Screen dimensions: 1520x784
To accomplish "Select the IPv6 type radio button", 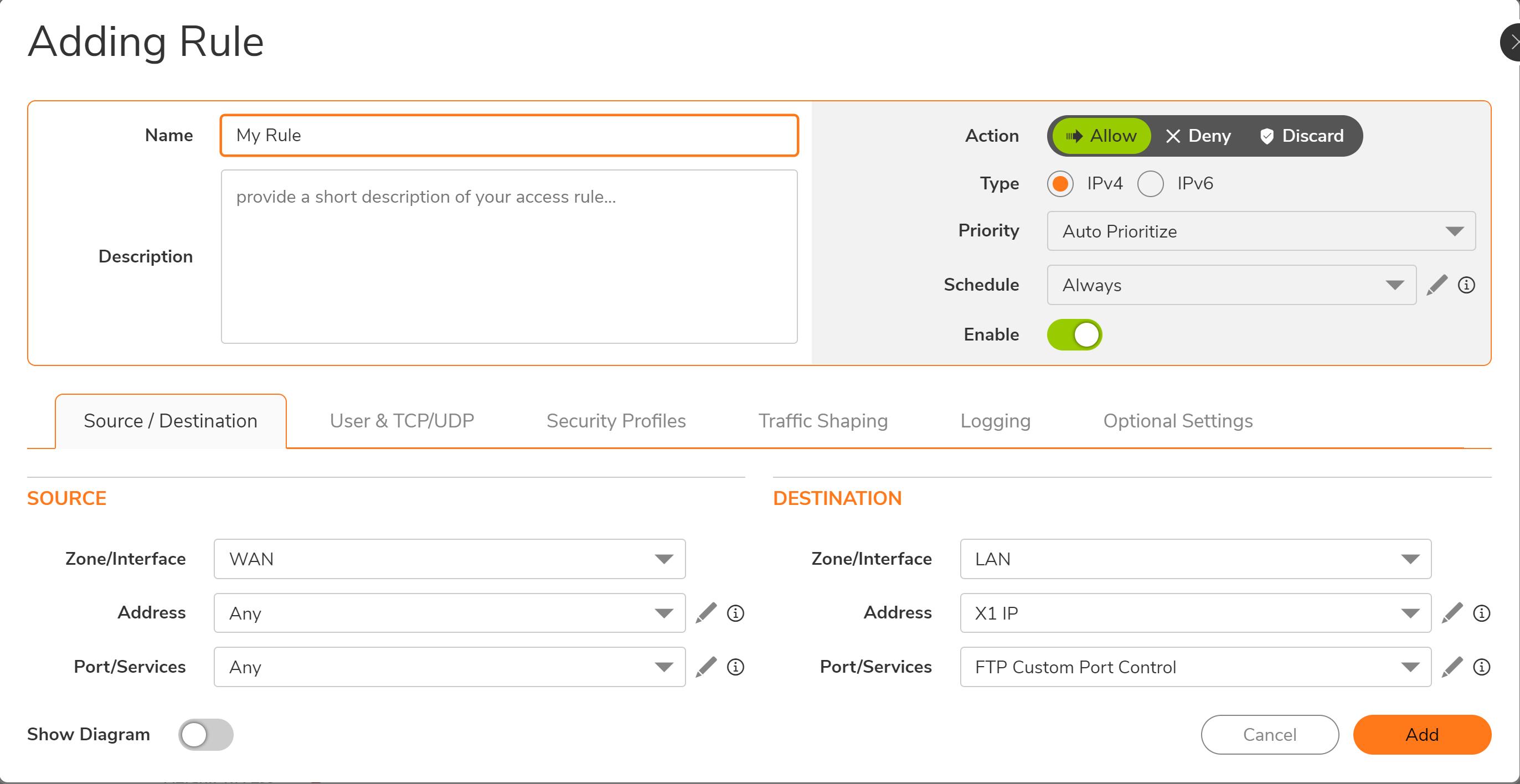I will click(1150, 183).
